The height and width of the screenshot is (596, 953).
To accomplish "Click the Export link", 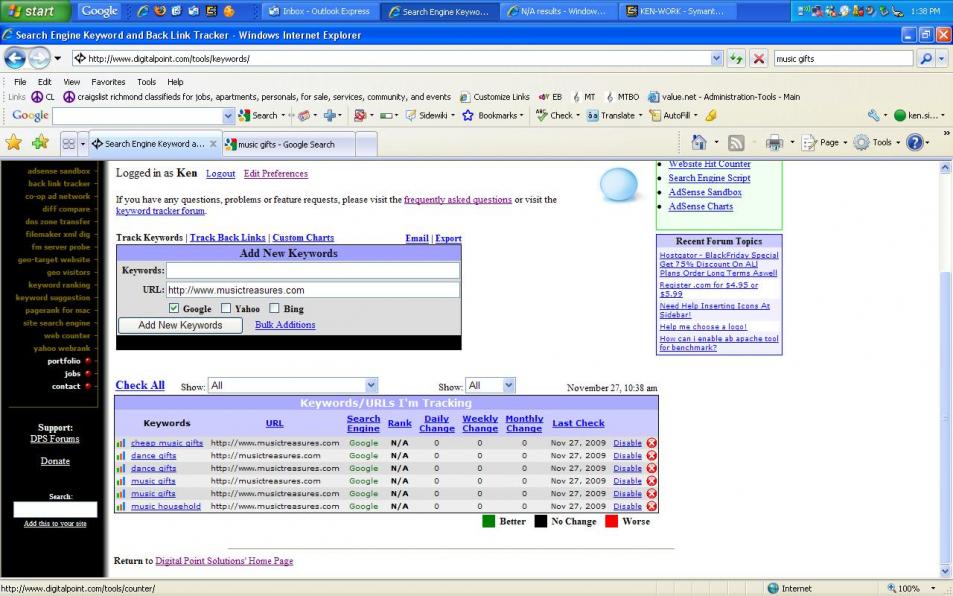I will click(448, 238).
